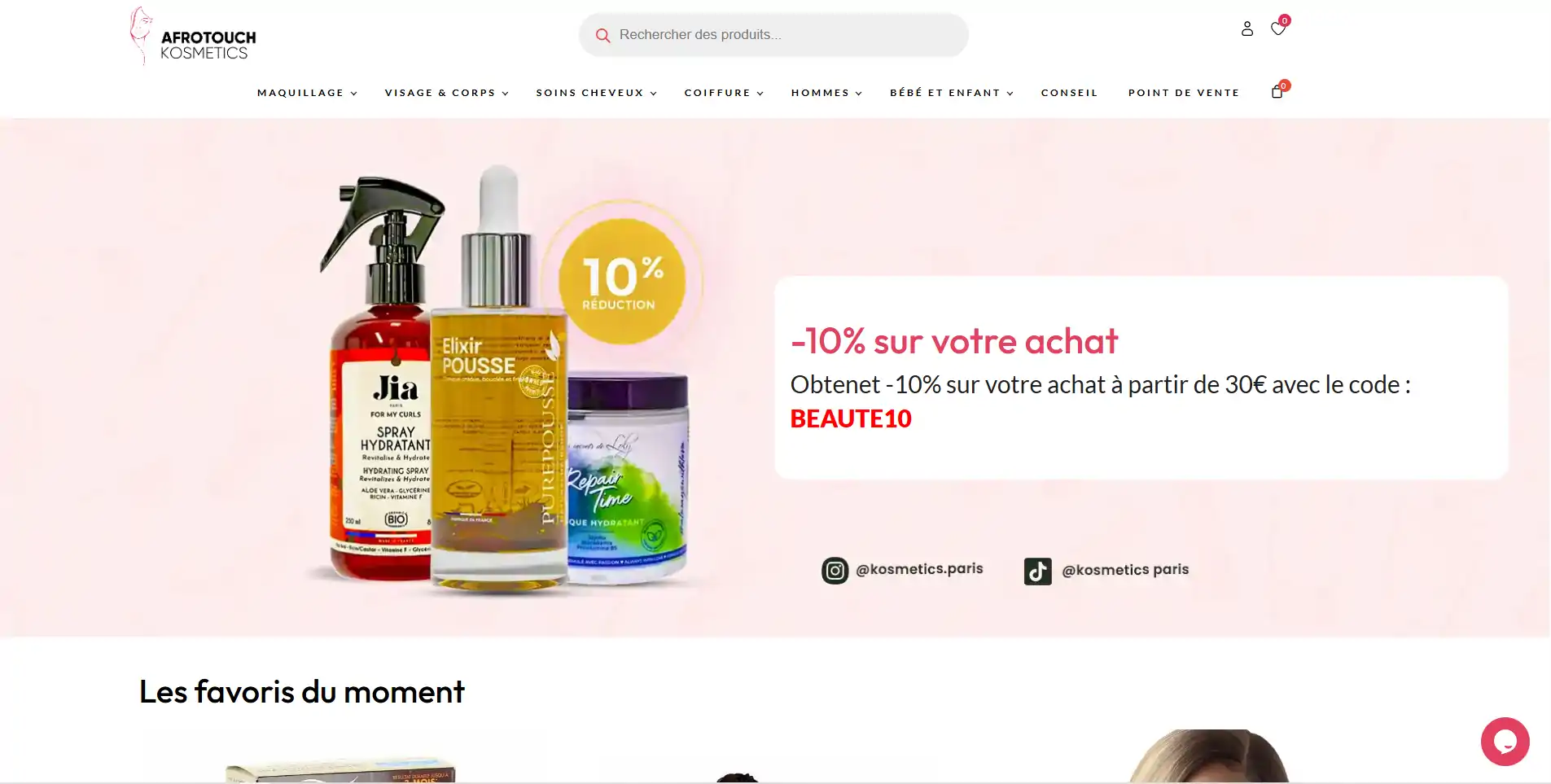The height and width of the screenshot is (784, 1551).
Task: Open the chat bubble widget
Action: [x=1505, y=742]
